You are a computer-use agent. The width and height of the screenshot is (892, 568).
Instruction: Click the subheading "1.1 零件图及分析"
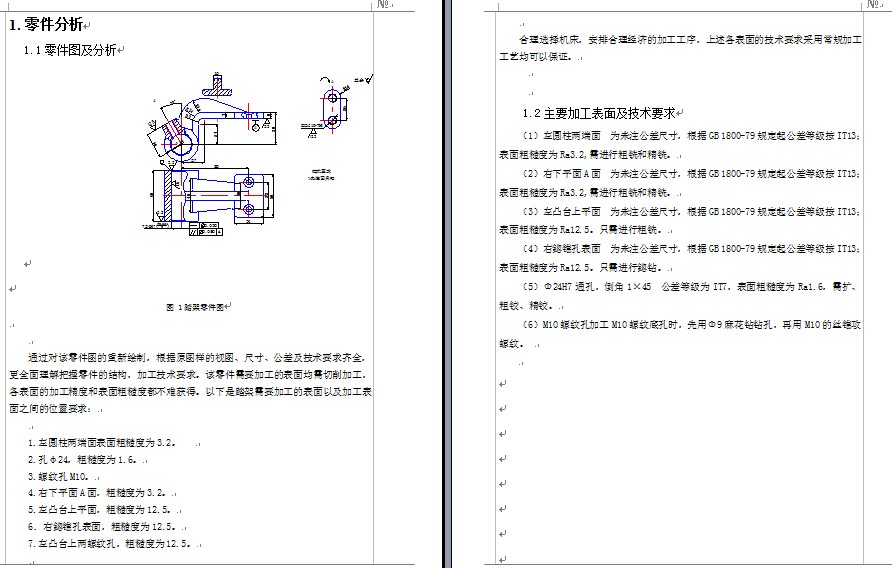[70, 50]
